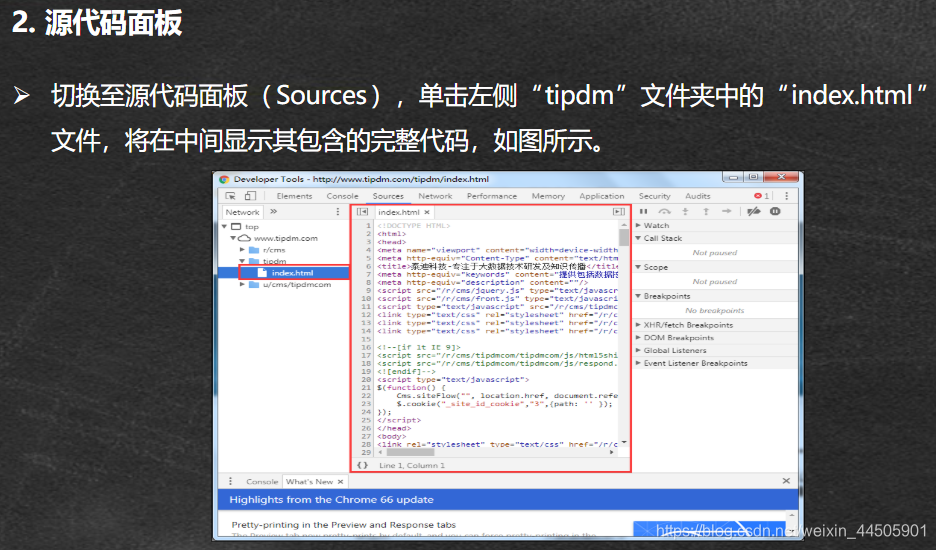Open the Audits tab
Image resolution: width=936 pixels, height=550 pixels.
[x=698, y=196]
